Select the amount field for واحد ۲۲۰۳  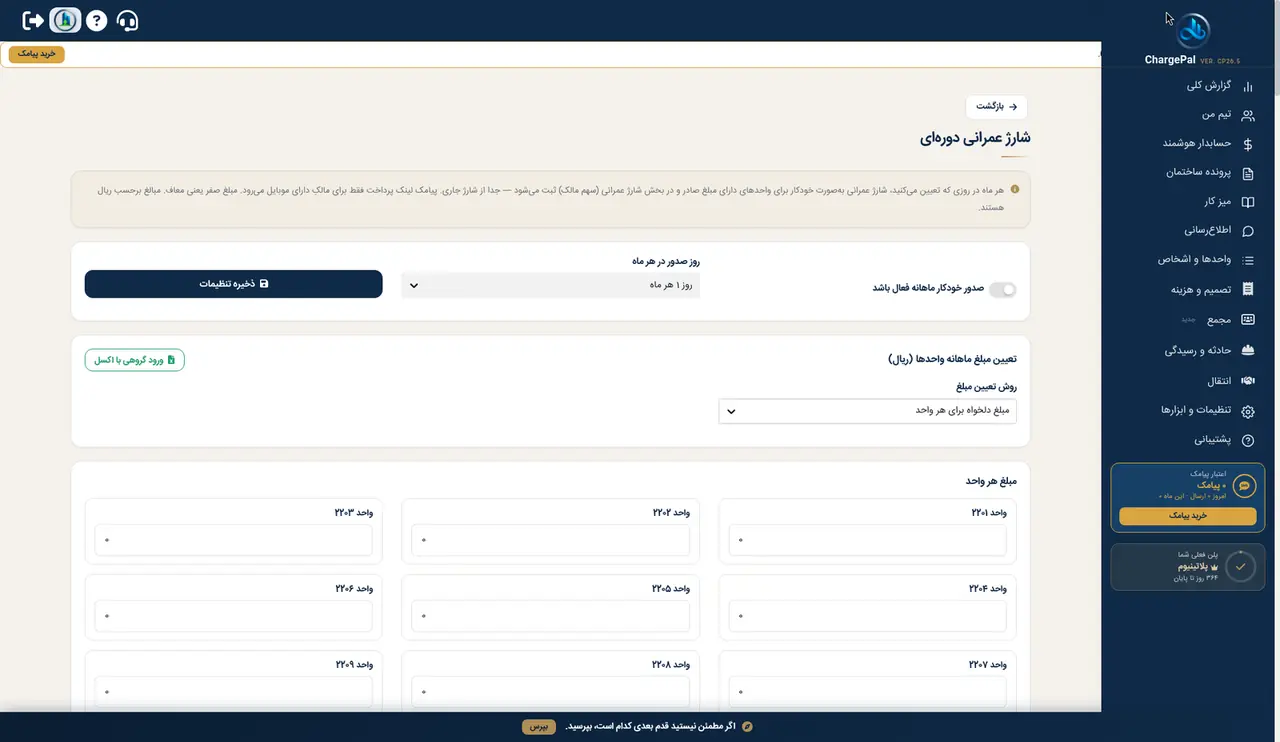click(234, 541)
